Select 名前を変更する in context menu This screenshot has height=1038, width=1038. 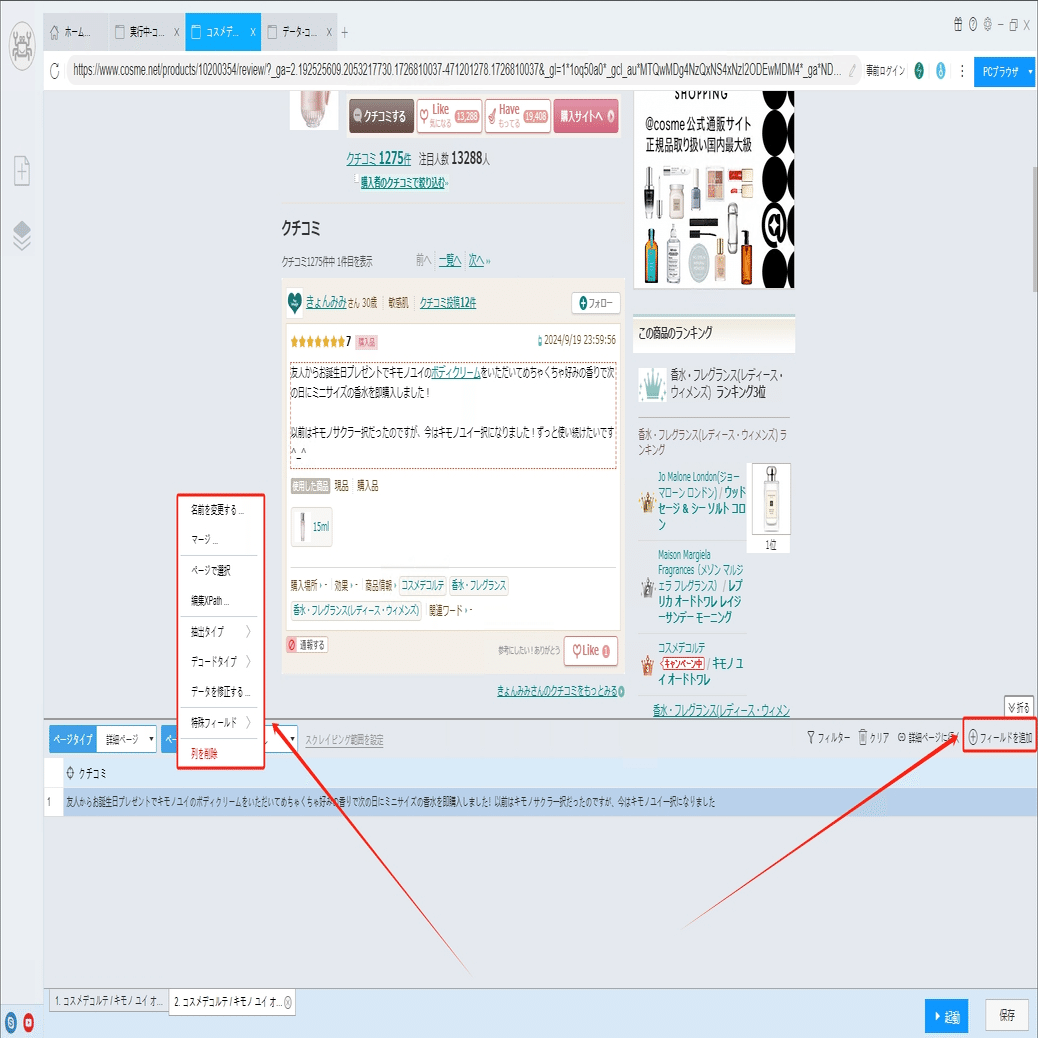point(219,510)
